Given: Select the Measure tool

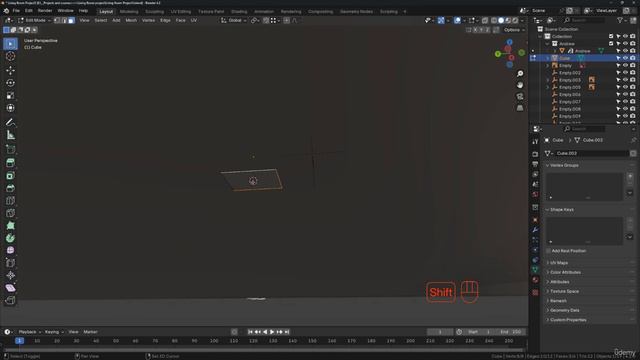Looking at the screenshot, I should [10, 135].
